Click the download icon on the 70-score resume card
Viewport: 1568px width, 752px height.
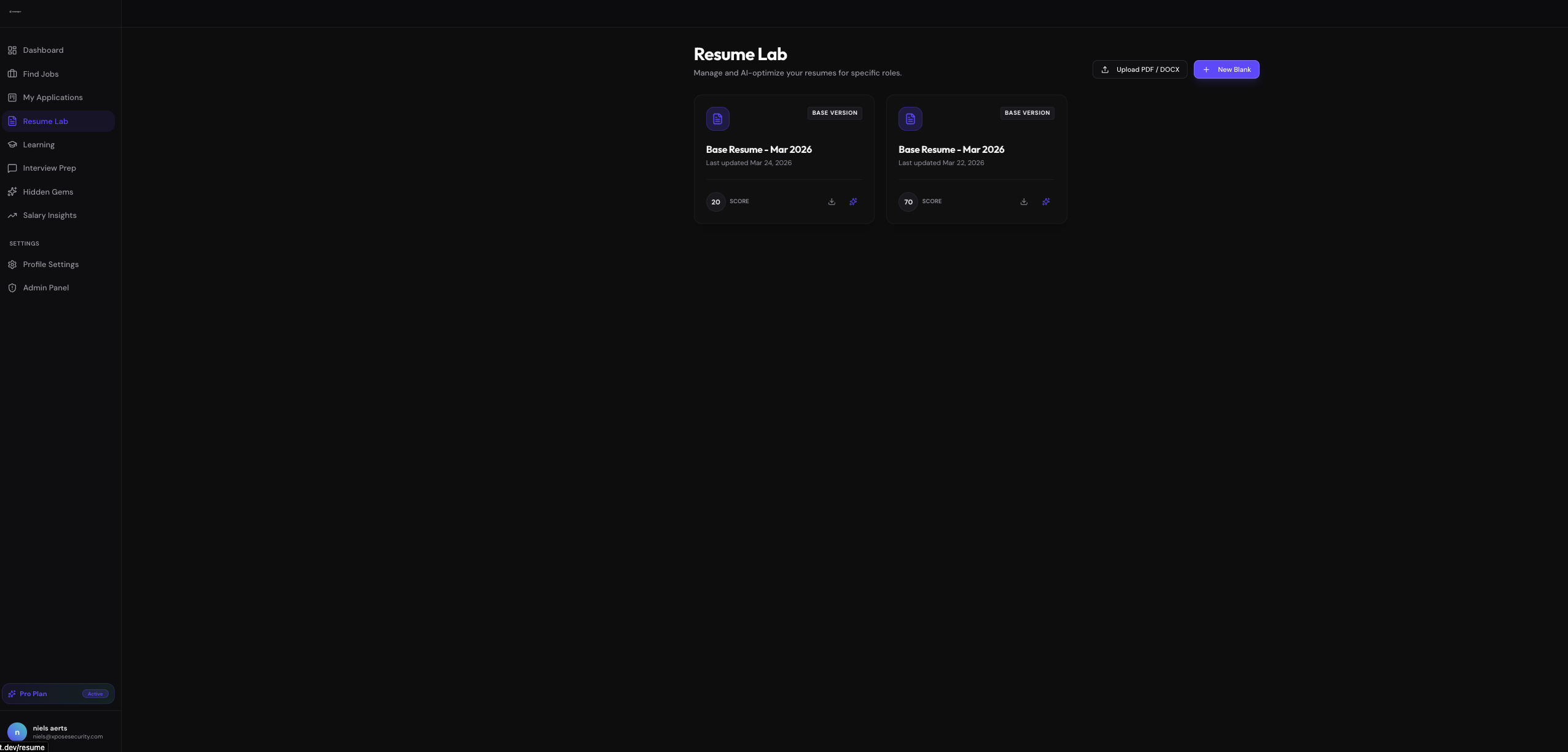tap(1024, 201)
